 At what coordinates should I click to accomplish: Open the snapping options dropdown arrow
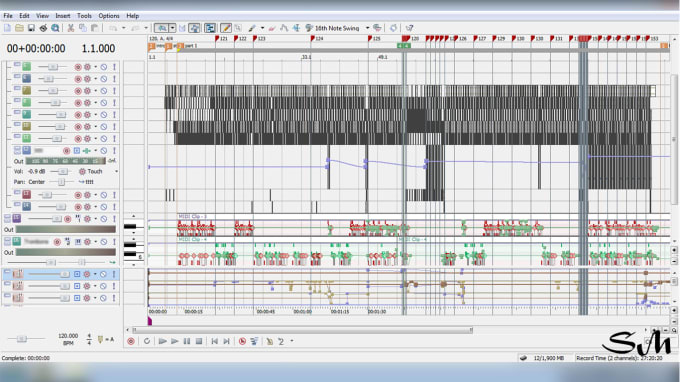(x=172, y=28)
